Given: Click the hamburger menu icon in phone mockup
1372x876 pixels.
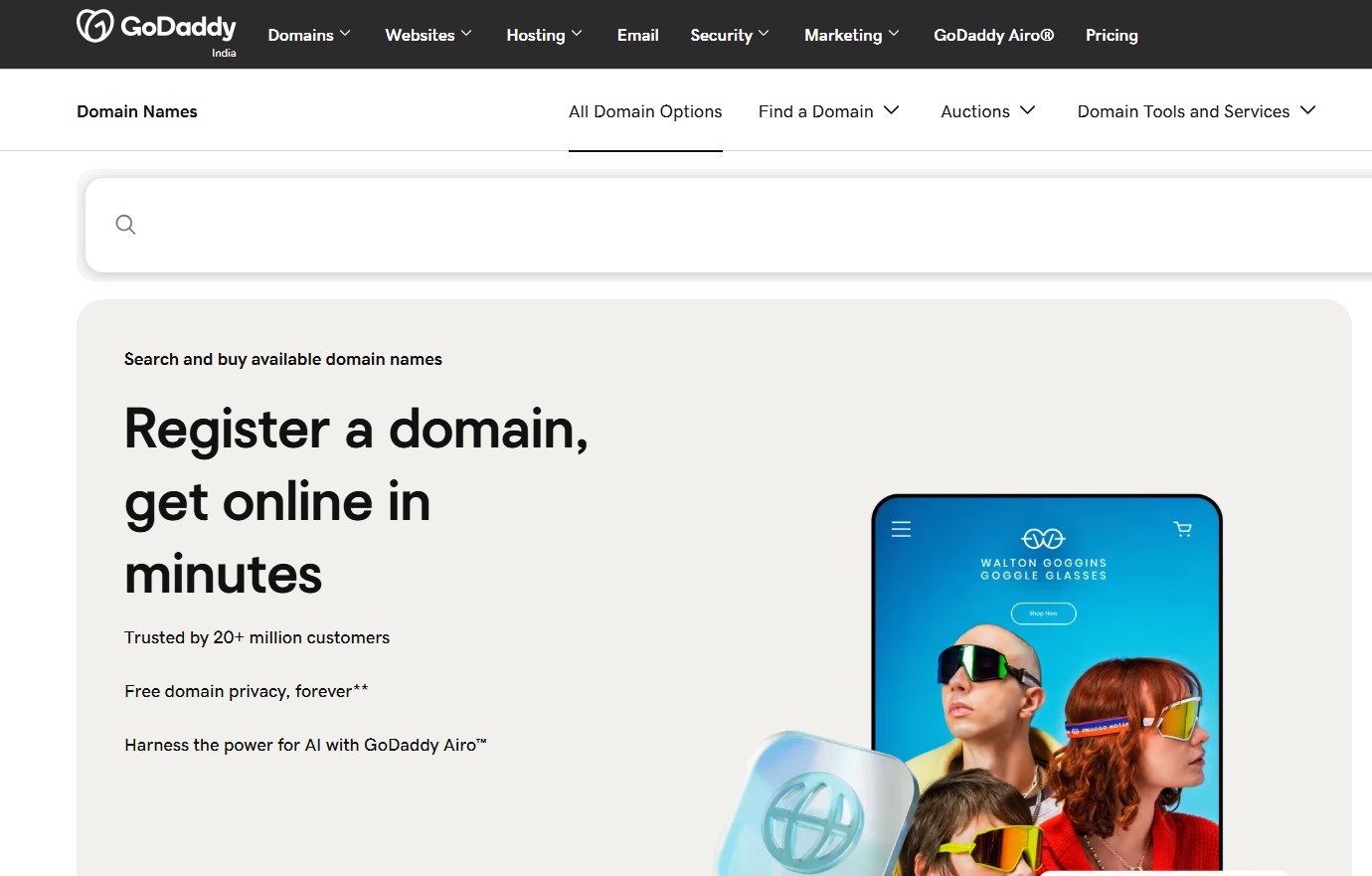Looking at the screenshot, I should [x=901, y=529].
